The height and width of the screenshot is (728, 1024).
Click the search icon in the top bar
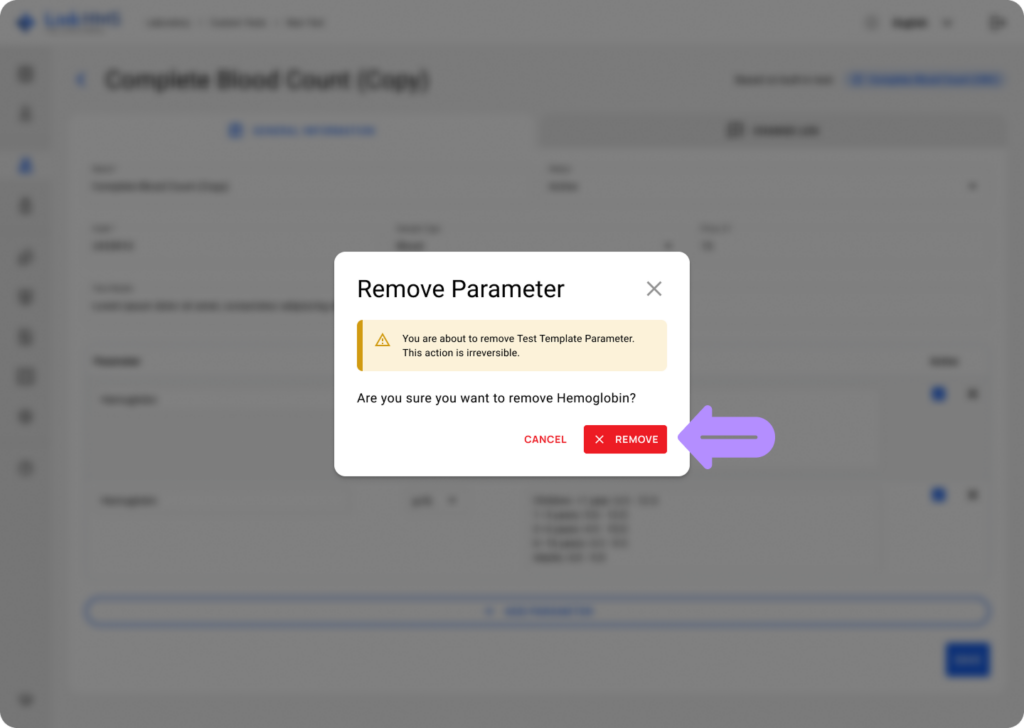click(x=871, y=21)
